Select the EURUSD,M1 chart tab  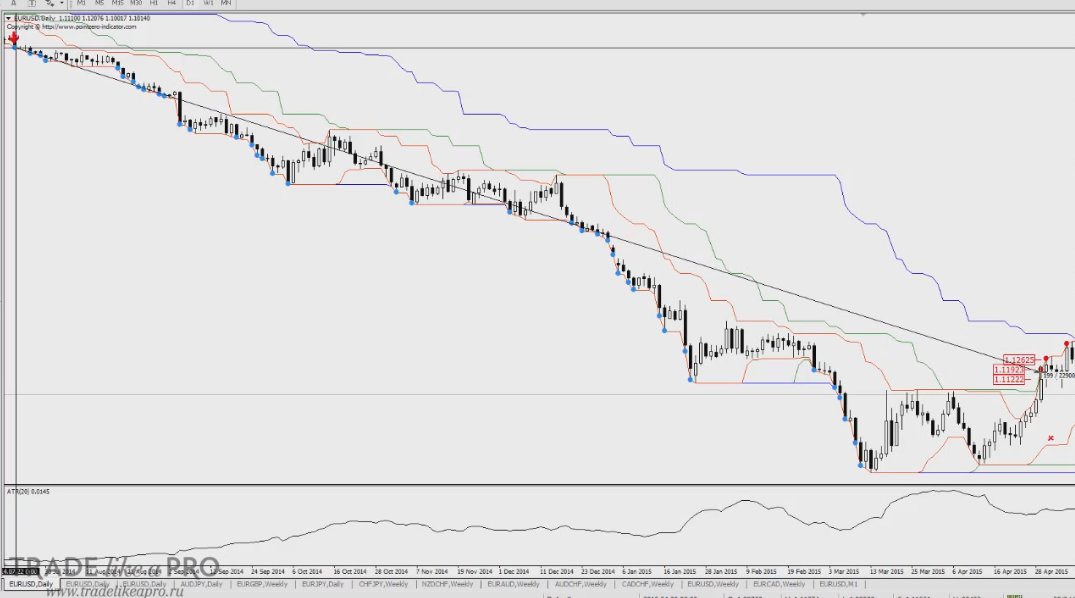[x=838, y=584]
